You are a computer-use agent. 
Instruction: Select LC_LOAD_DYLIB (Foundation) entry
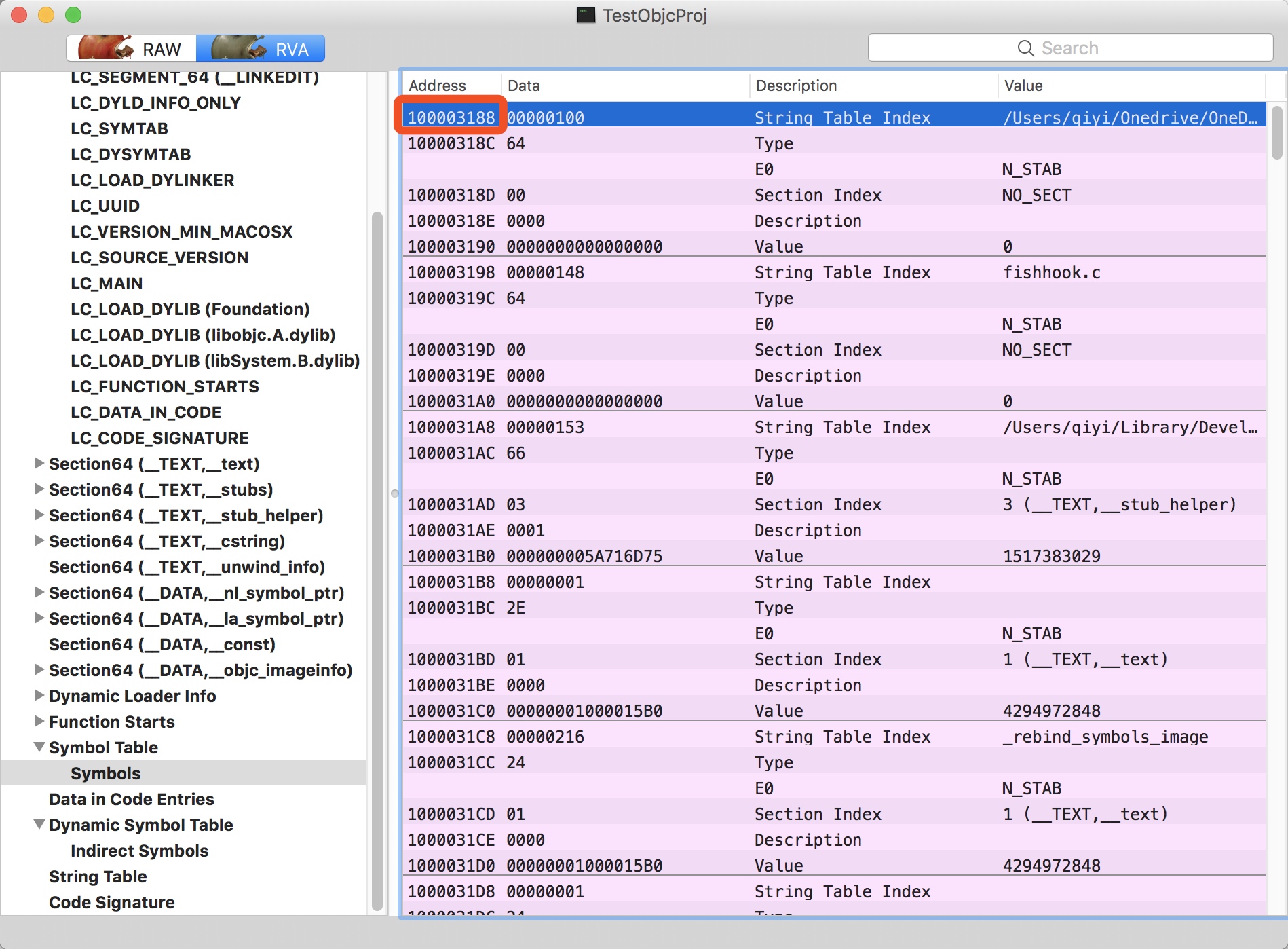click(x=190, y=309)
